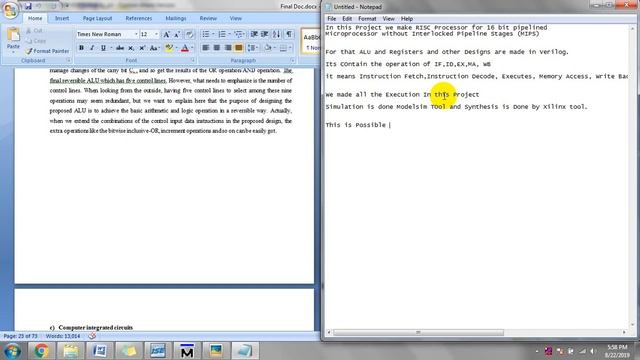This screenshot has width=640, height=360.
Task: Open the font size 12 dropdown
Action: tap(156, 34)
